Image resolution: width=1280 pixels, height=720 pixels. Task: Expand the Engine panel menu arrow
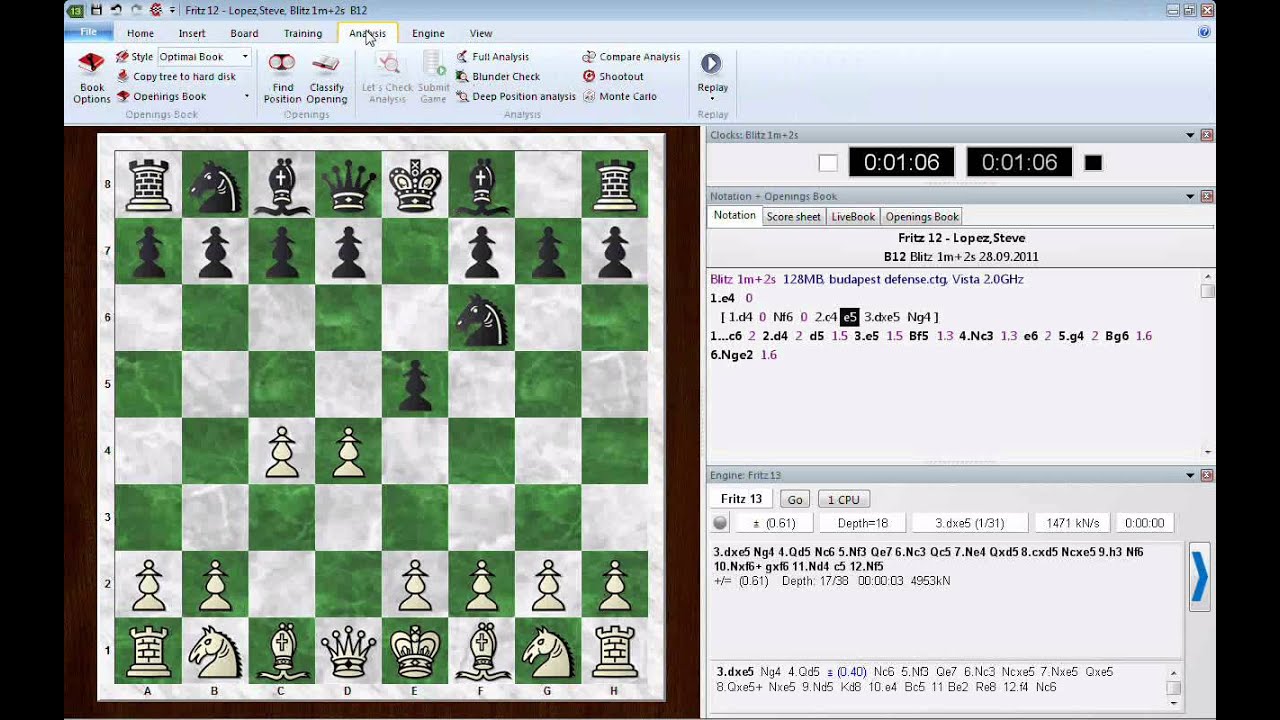click(x=1190, y=475)
